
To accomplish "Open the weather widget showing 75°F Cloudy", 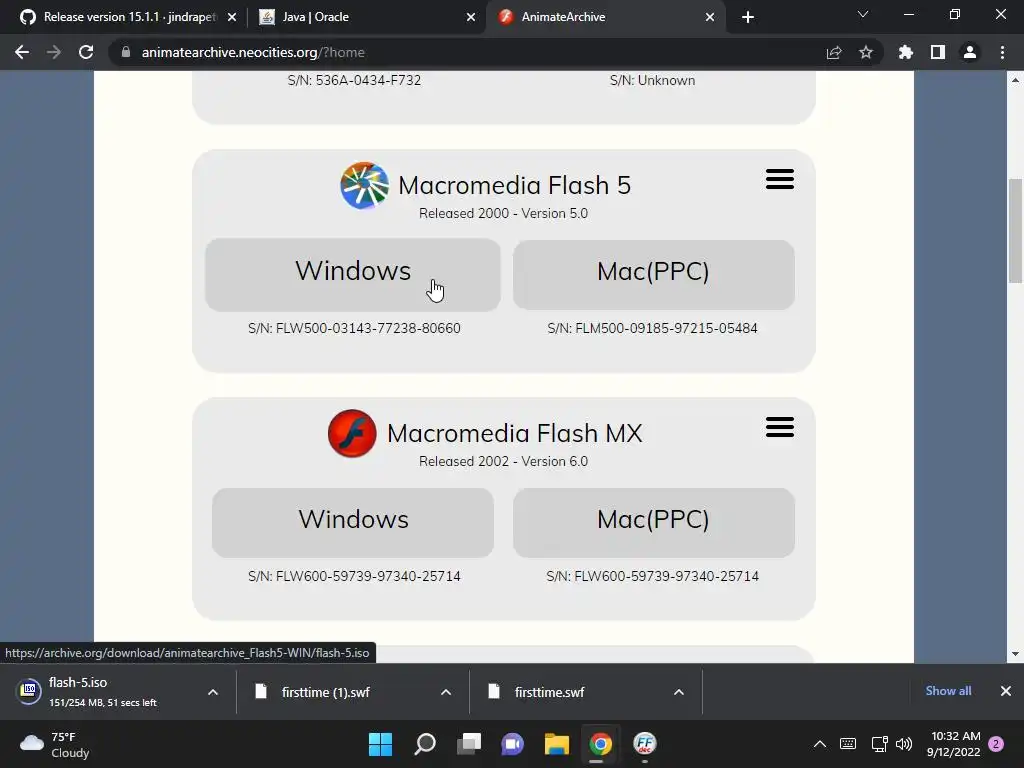I will [55, 744].
